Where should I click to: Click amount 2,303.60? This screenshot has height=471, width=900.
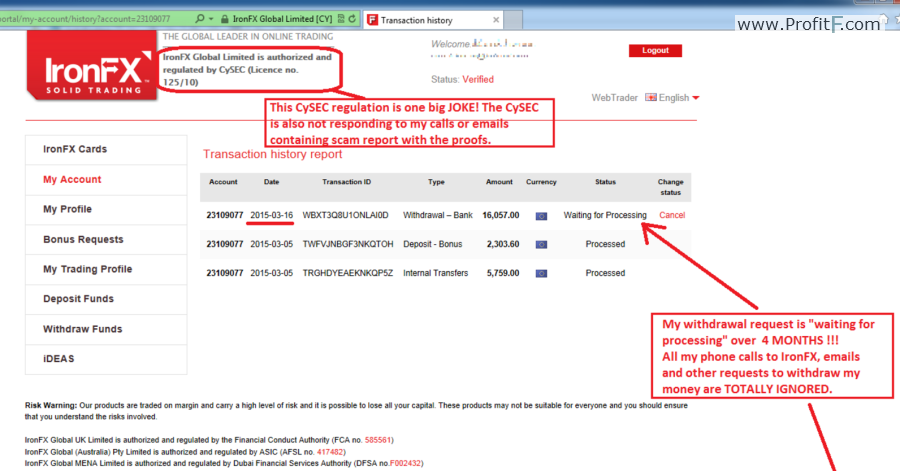pos(503,244)
